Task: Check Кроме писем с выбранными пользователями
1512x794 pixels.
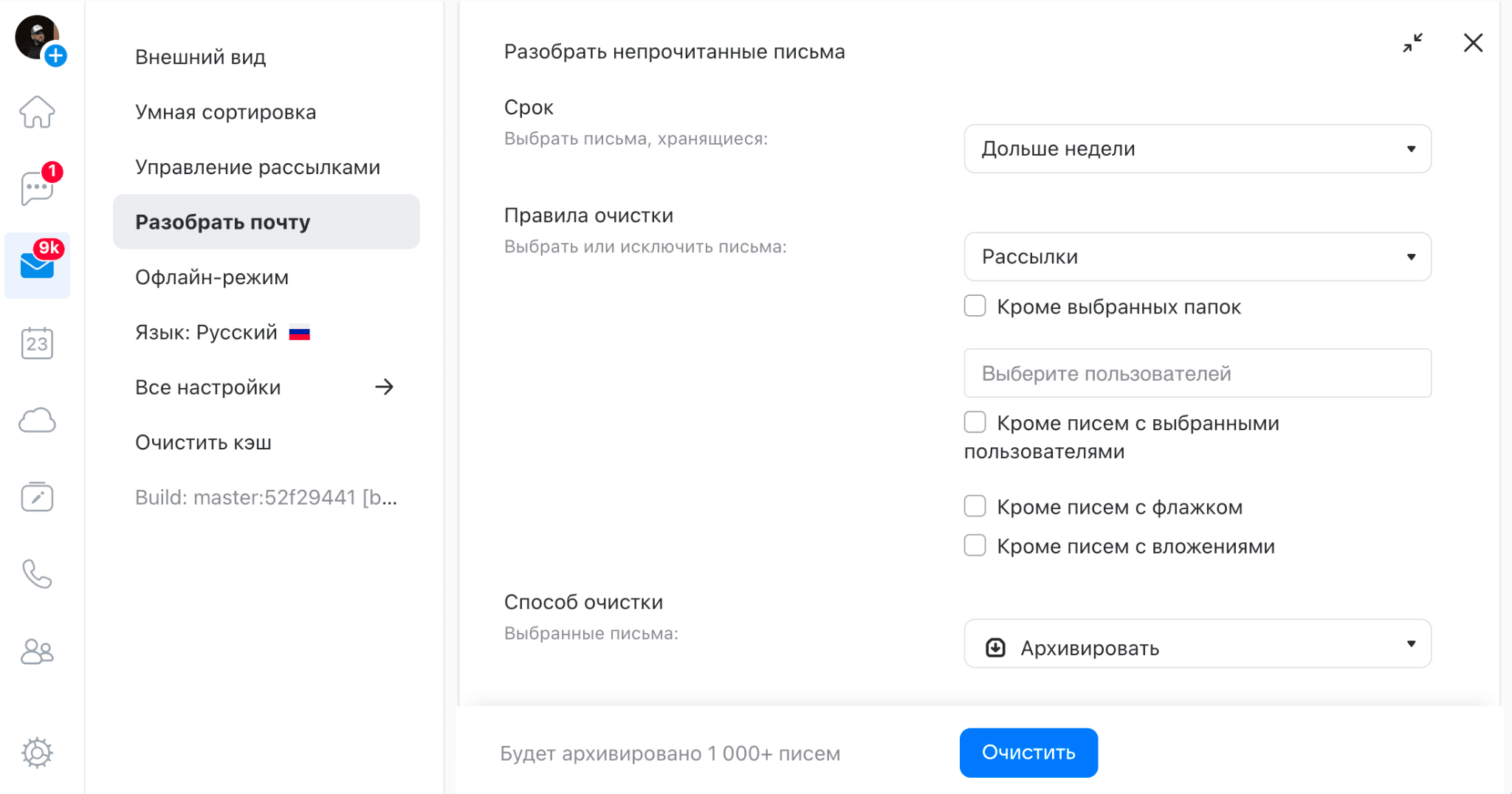Action: click(x=975, y=422)
